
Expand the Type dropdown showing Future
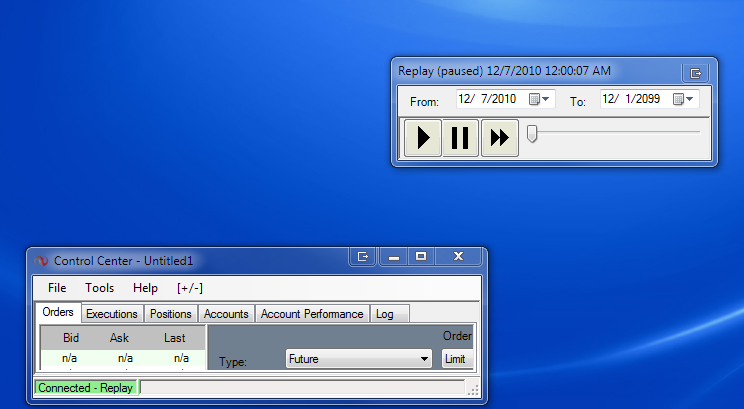(x=359, y=359)
